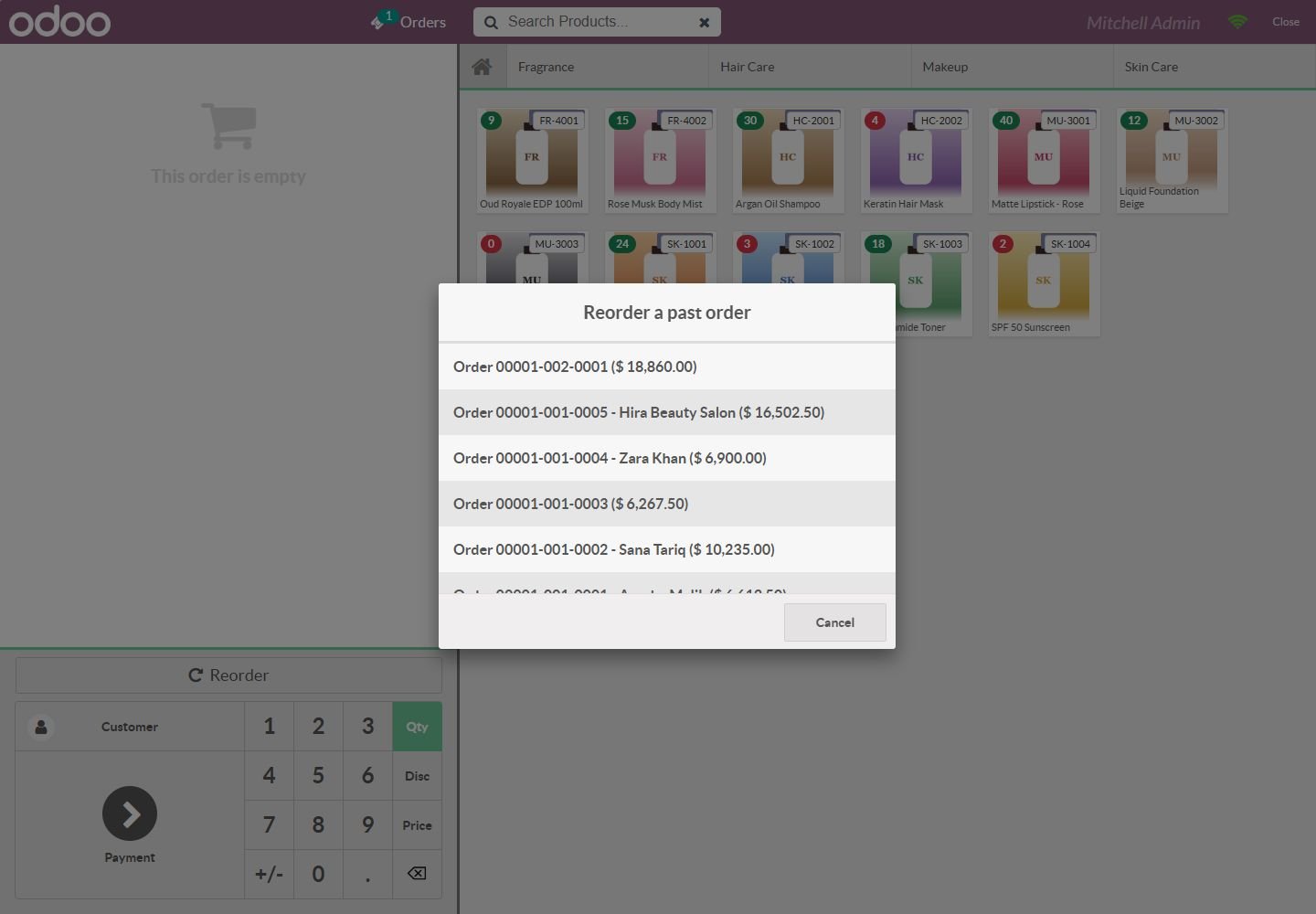
Task: Select the SPF 50 Sunscreen product
Action: point(1044,284)
